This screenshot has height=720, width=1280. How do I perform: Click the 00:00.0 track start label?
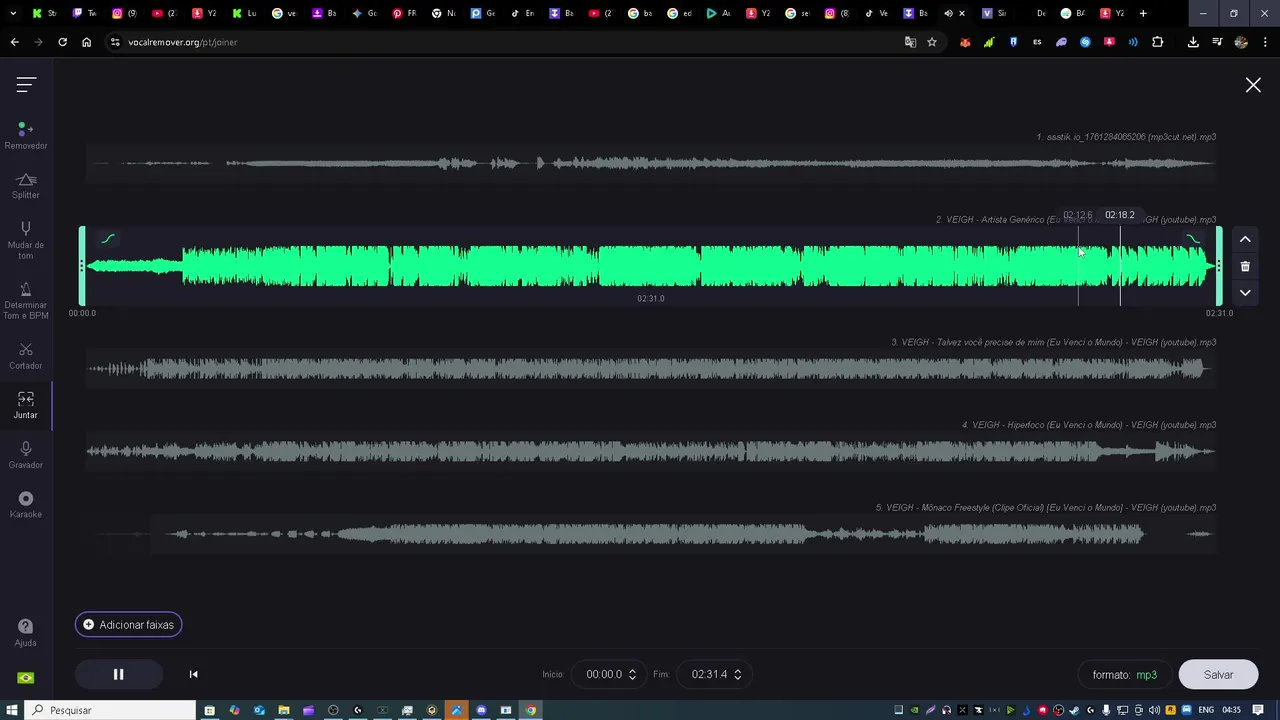point(82,313)
